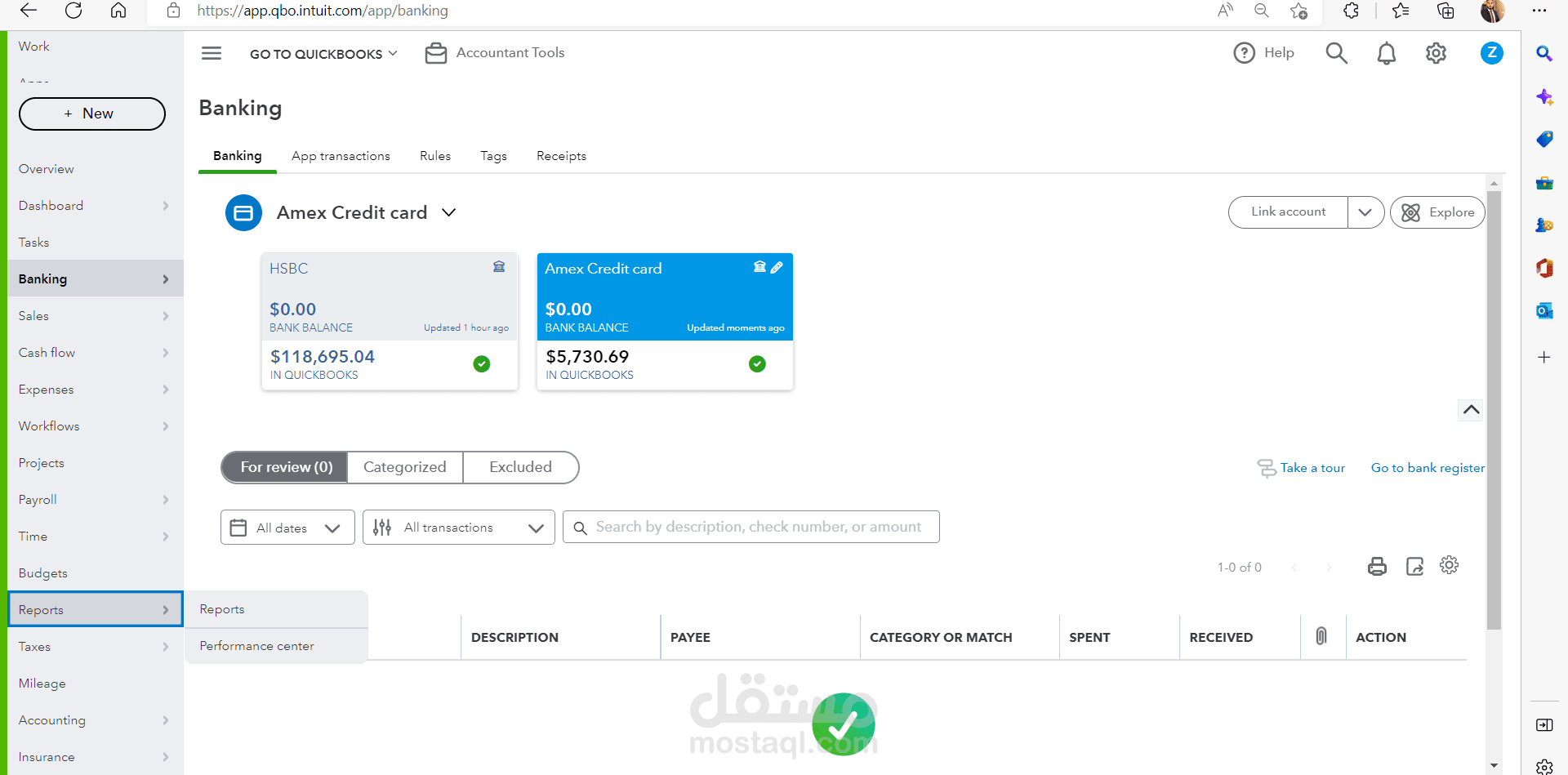This screenshot has height=775, width=1568.
Task: Click the bank icon on the HSBC card
Action: point(499,266)
